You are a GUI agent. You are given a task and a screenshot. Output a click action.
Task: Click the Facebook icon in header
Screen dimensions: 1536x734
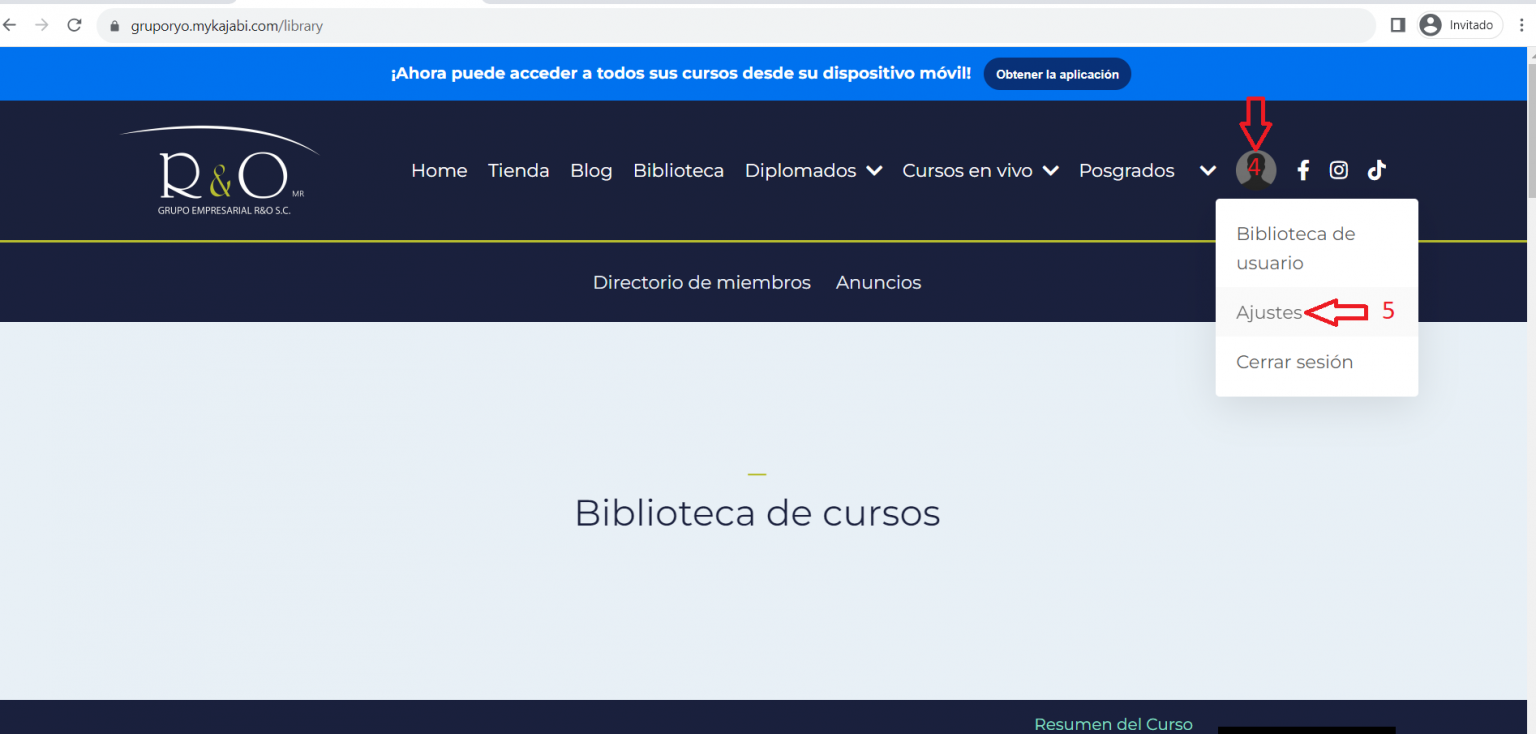click(x=1303, y=171)
